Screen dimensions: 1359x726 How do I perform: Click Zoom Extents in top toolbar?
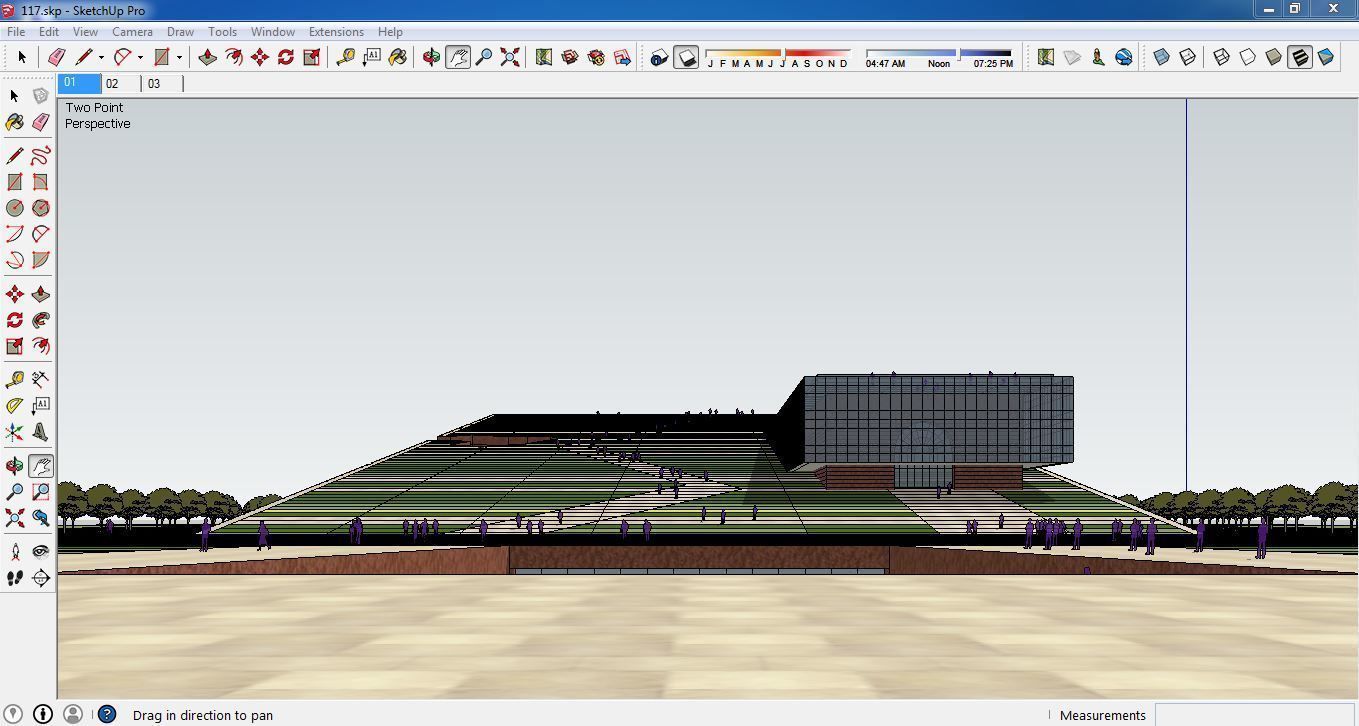point(510,57)
